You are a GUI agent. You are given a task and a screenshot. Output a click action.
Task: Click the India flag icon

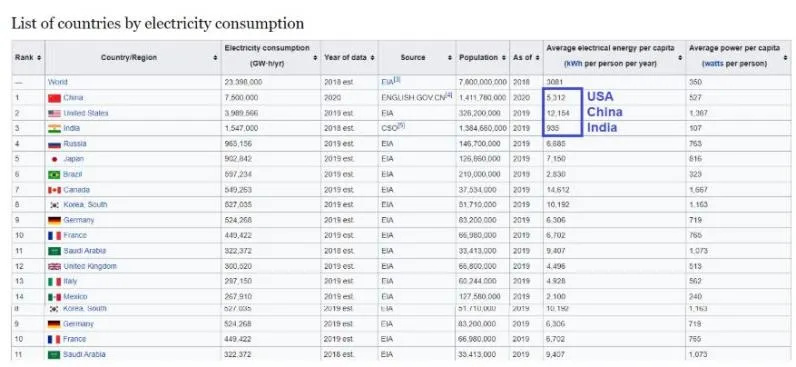(54, 128)
